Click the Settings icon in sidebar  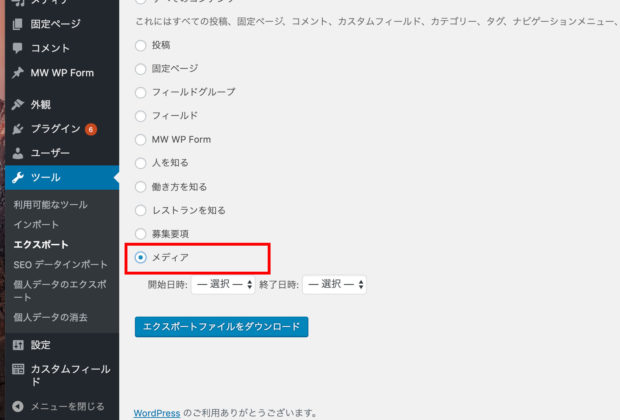18,345
